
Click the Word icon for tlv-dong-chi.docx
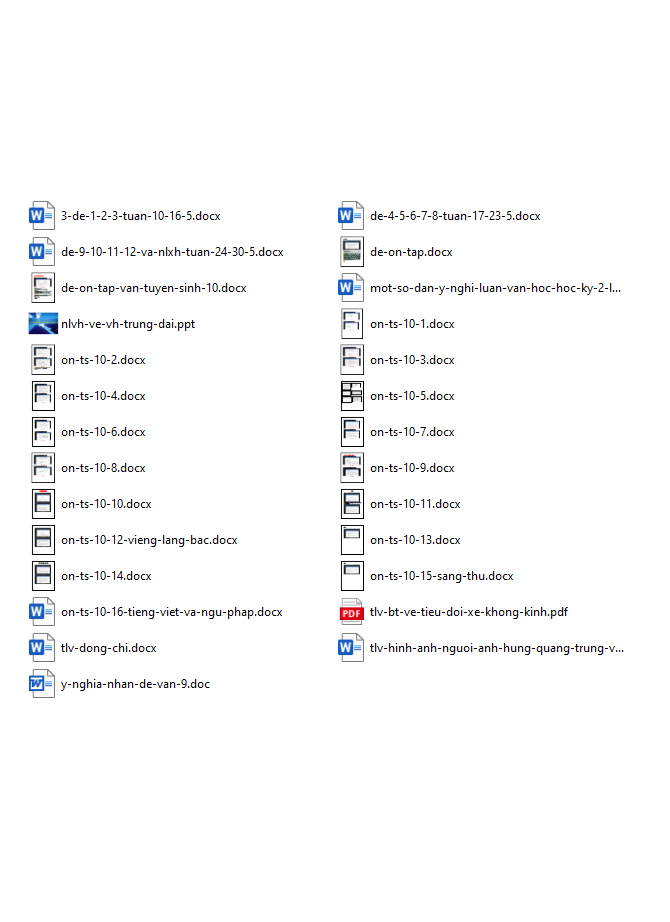click(x=42, y=648)
